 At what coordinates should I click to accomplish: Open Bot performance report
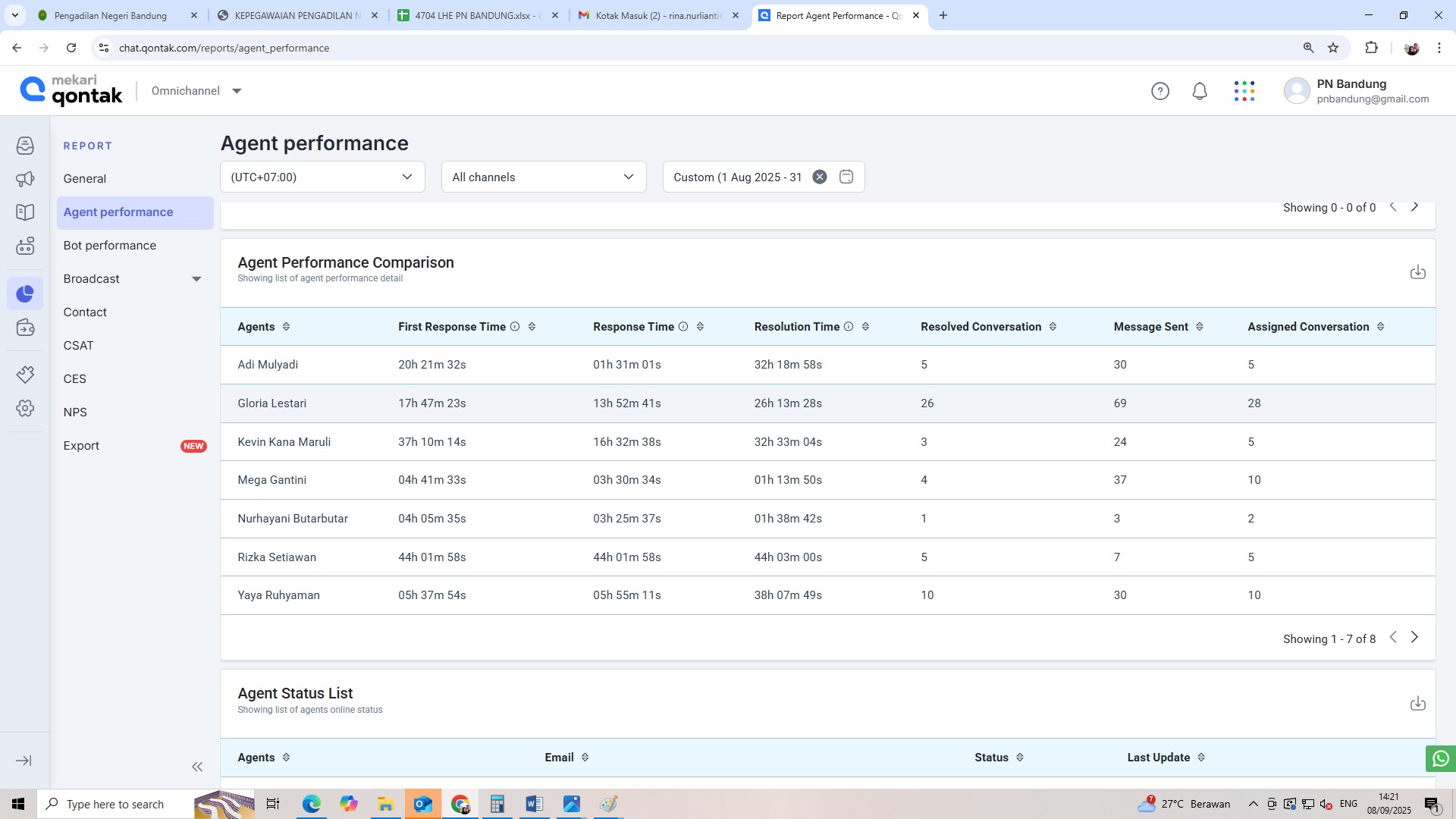point(110,246)
